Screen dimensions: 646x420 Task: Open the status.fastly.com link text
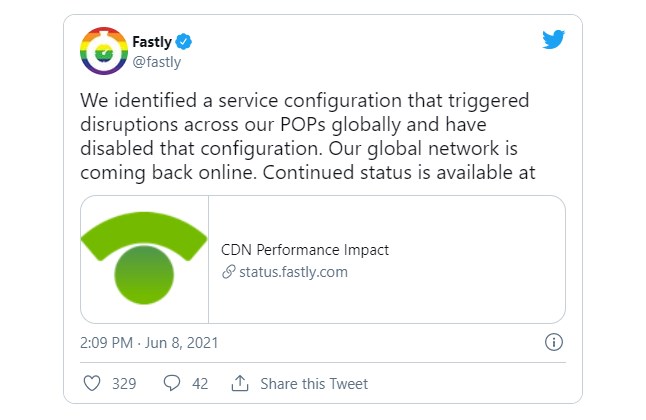[292, 272]
